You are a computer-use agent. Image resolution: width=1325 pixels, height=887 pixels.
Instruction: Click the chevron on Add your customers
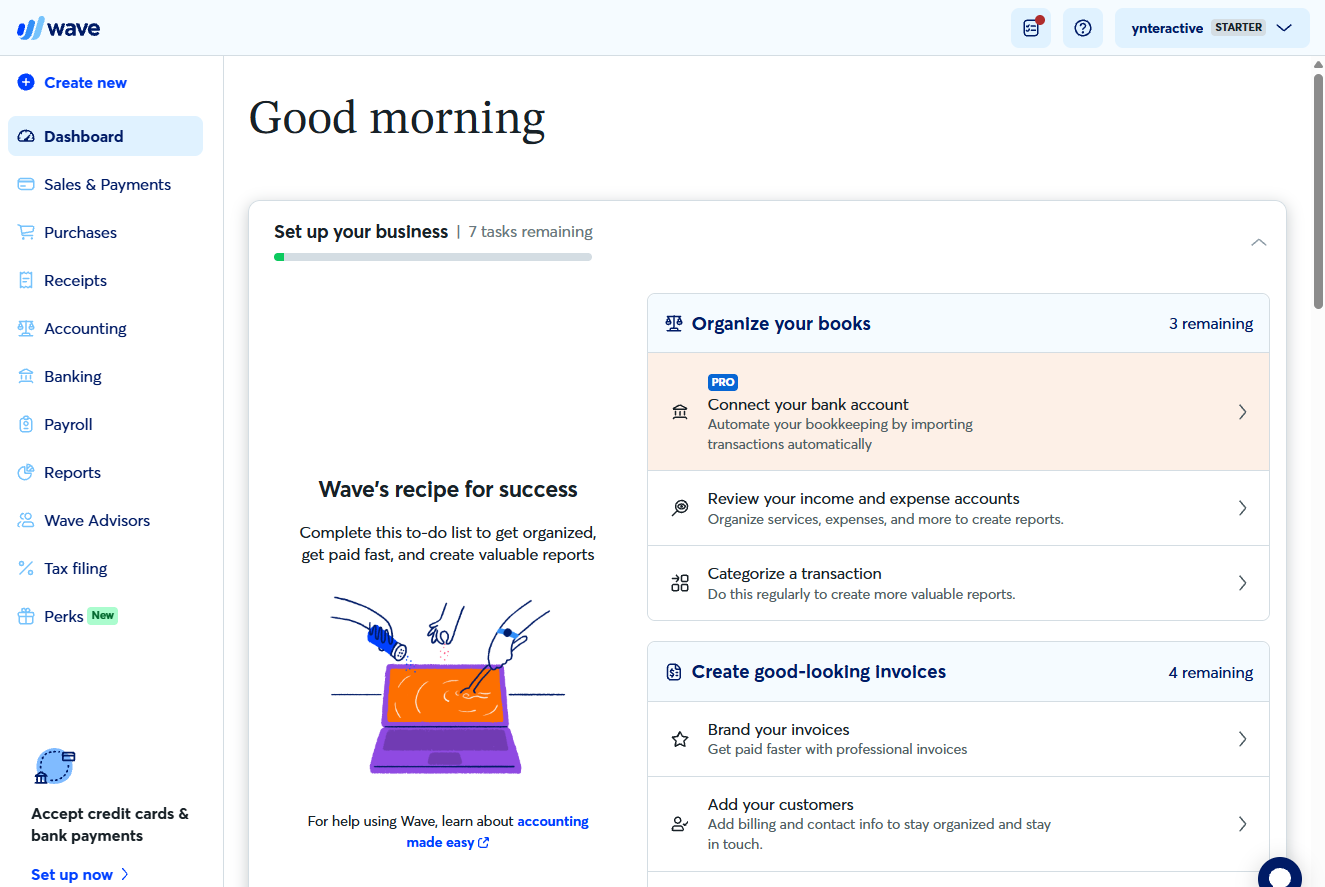click(x=1243, y=824)
